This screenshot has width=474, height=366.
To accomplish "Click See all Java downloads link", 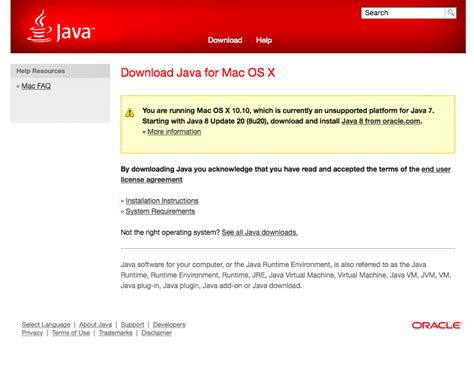I will [x=260, y=233].
